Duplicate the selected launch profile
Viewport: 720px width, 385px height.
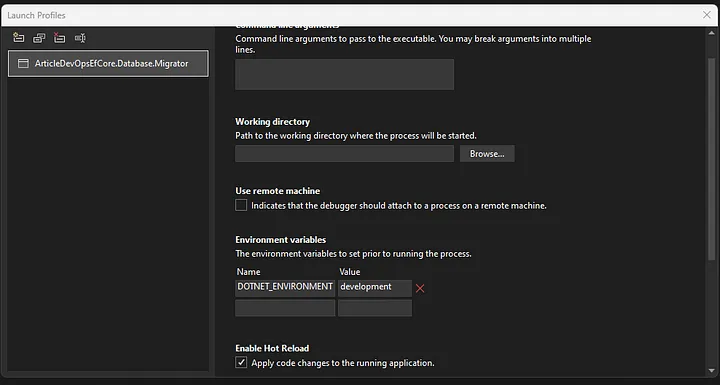pos(39,38)
